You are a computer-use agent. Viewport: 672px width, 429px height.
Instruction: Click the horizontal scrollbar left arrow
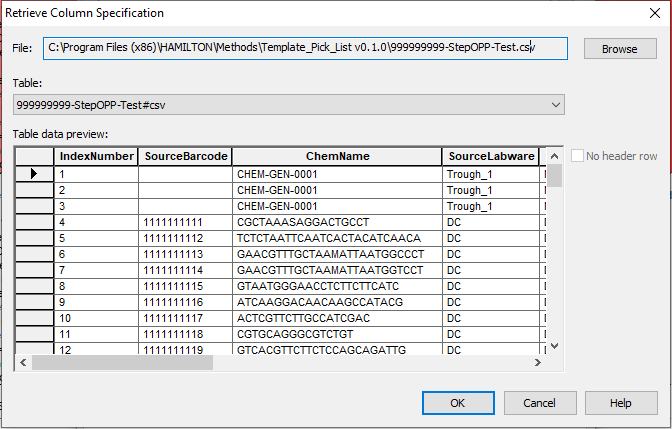tap(23, 362)
